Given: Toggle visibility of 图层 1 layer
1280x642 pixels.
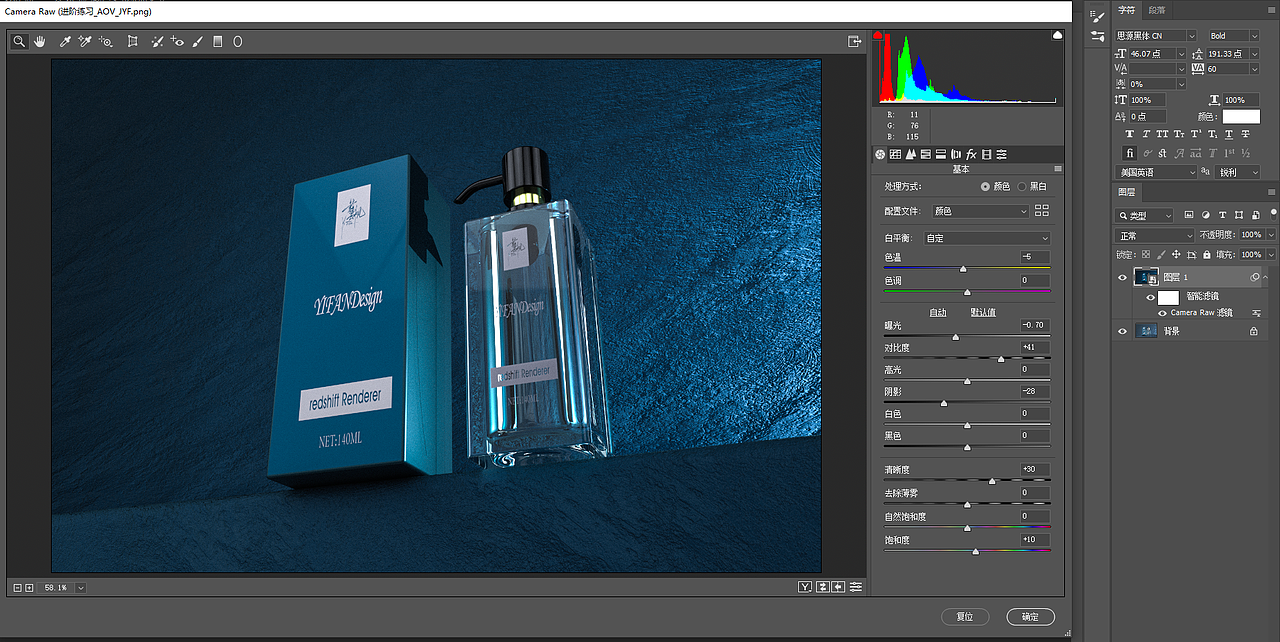Looking at the screenshot, I should [1123, 277].
